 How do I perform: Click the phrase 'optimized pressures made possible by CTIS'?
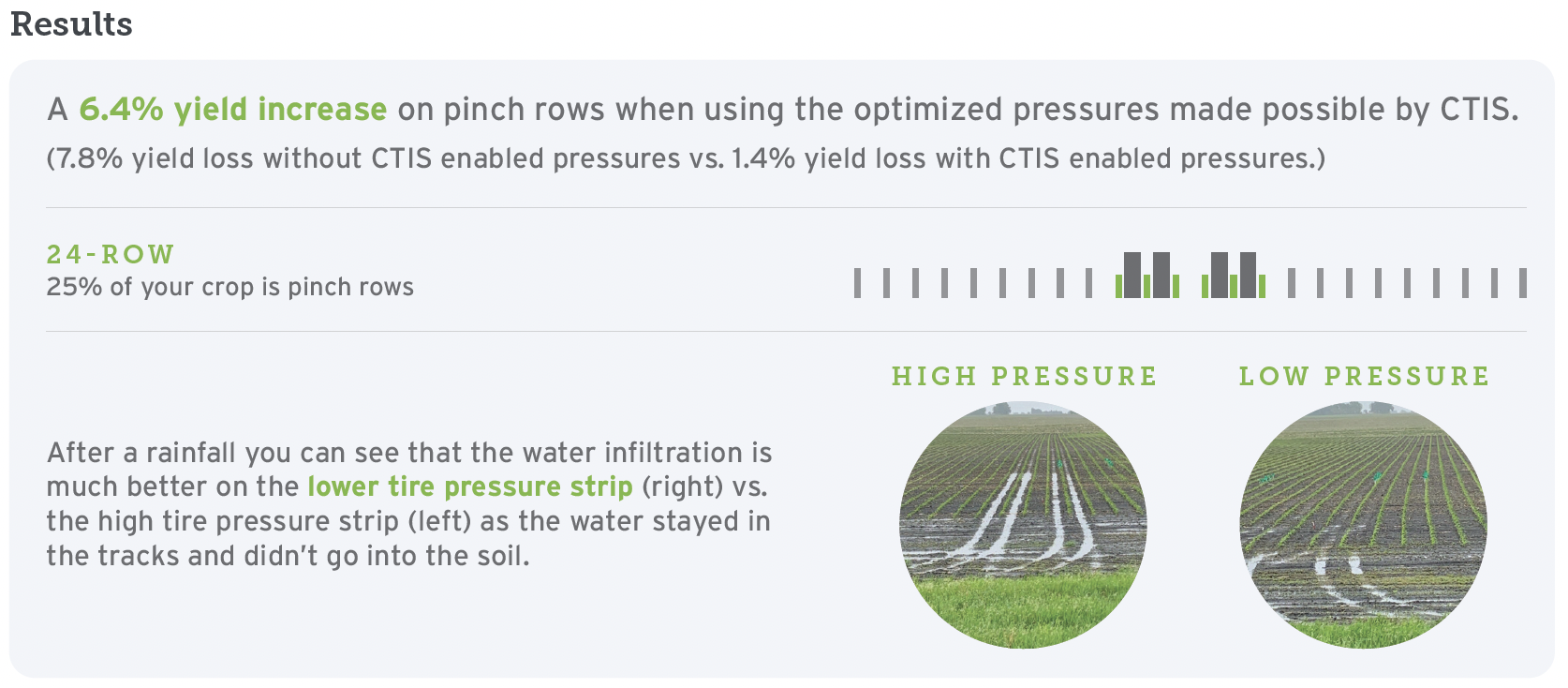(1187, 110)
